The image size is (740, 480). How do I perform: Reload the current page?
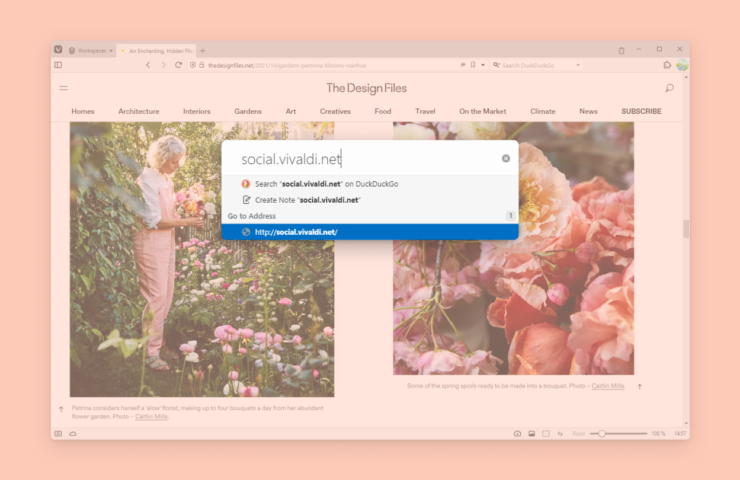(x=178, y=65)
